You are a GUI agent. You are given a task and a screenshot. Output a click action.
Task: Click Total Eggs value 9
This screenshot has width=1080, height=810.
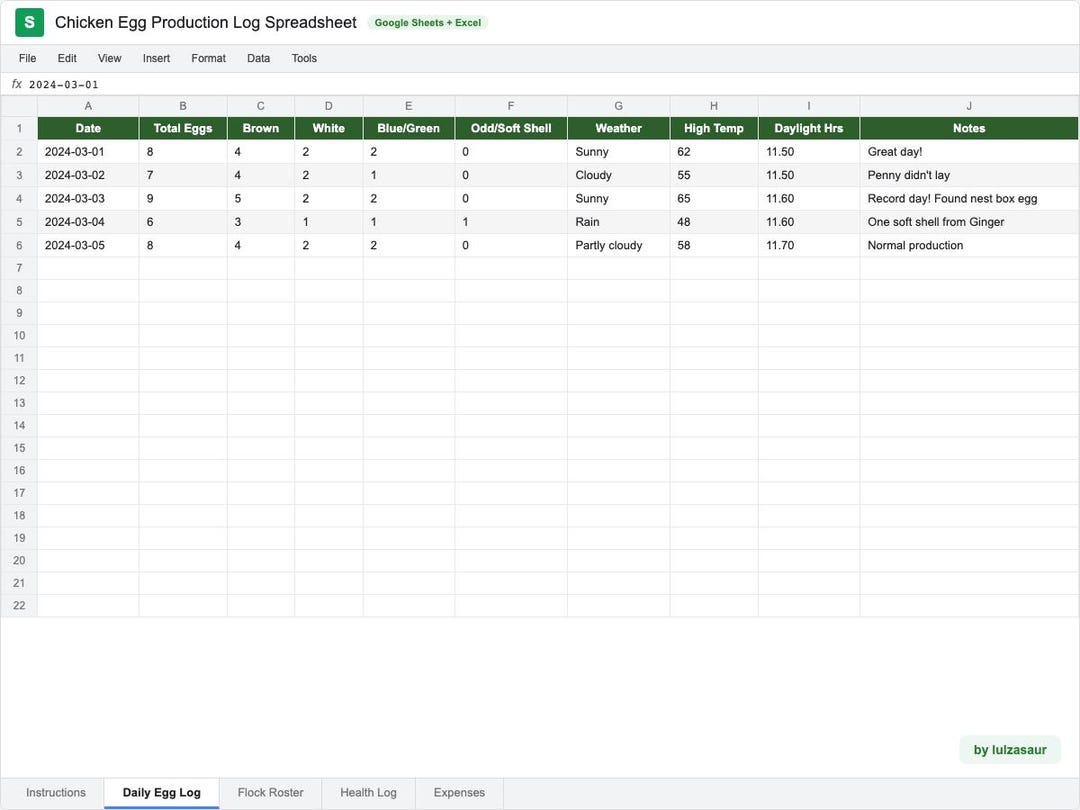[x=183, y=198]
